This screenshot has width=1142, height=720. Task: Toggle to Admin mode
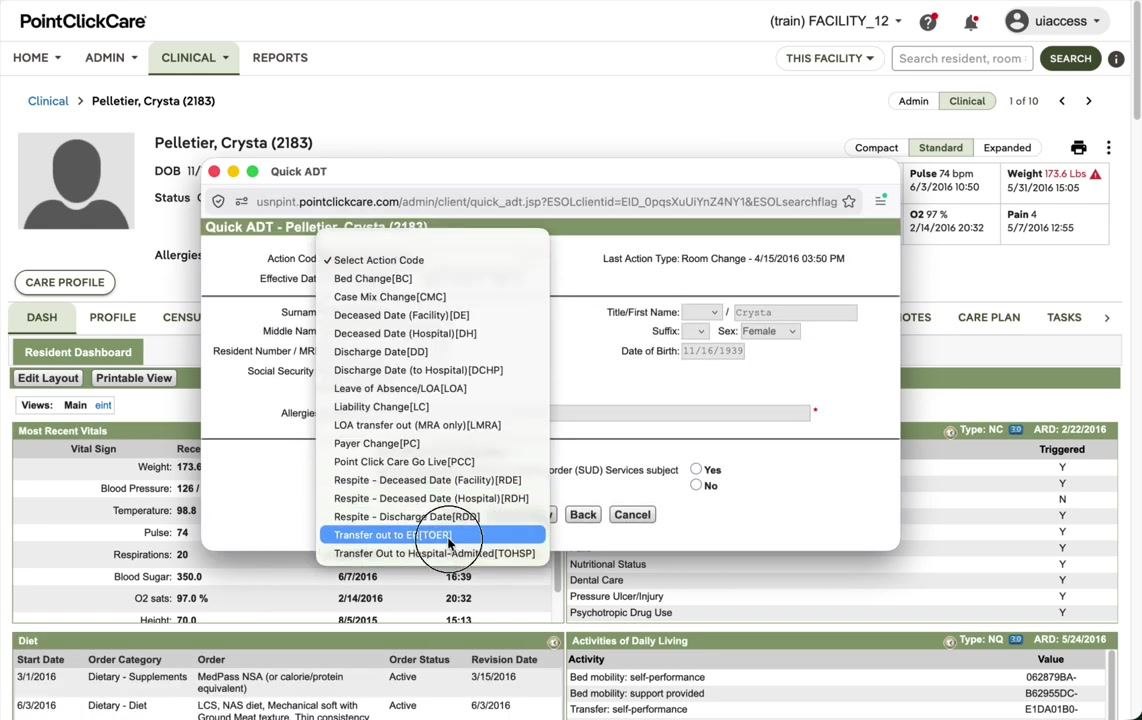pyautogui.click(x=913, y=101)
